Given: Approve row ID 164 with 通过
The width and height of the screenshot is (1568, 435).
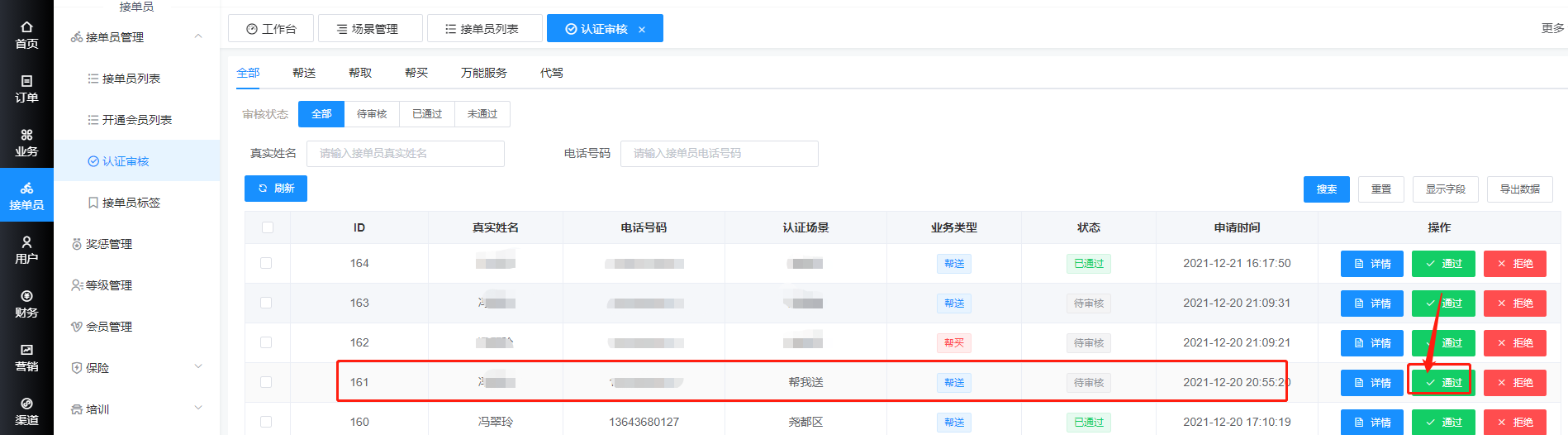Looking at the screenshot, I should click(x=1443, y=264).
